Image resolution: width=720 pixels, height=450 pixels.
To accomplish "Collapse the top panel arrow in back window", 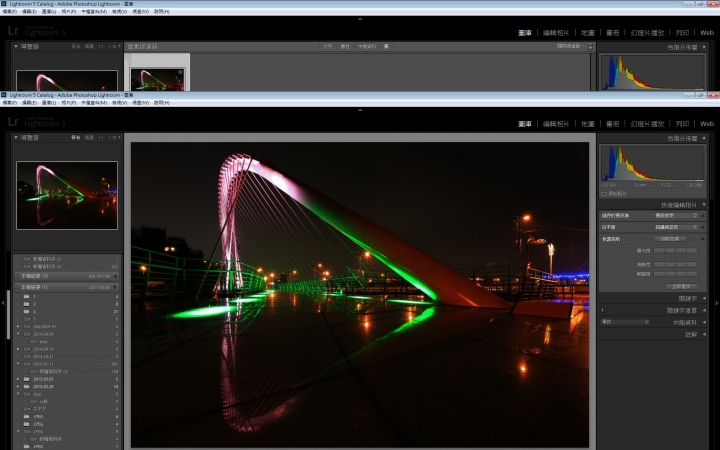I will click(360, 19).
